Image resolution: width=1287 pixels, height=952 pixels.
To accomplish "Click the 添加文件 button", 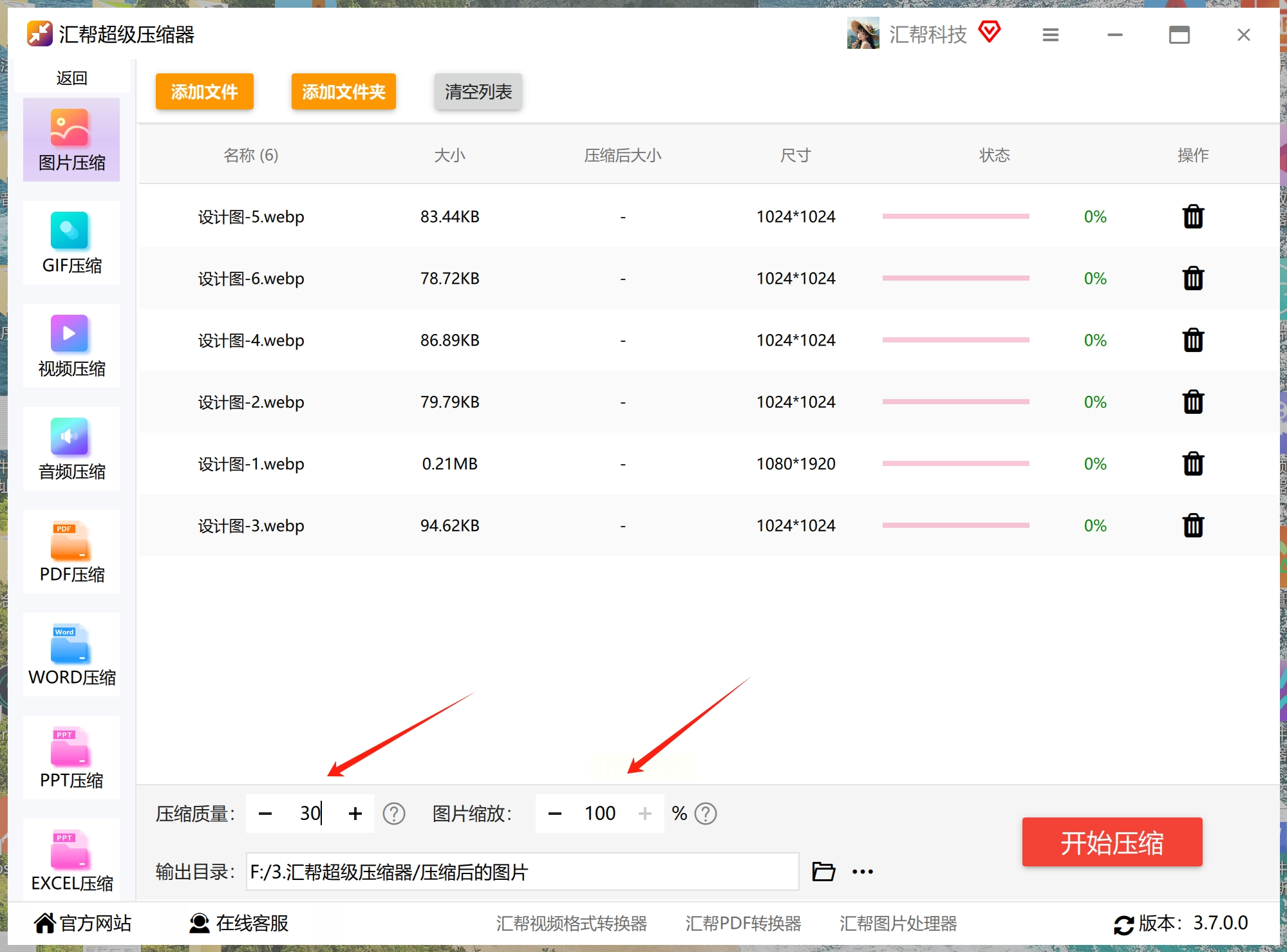I will [x=204, y=91].
